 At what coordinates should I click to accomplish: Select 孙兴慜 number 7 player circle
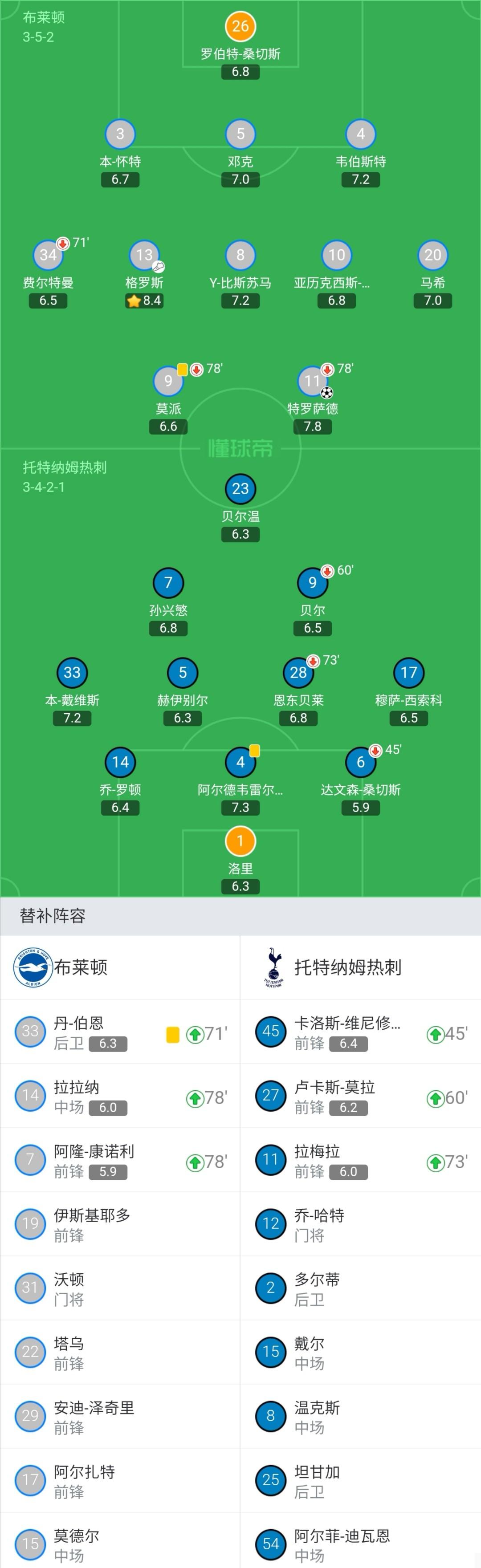(x=169, y=582)
